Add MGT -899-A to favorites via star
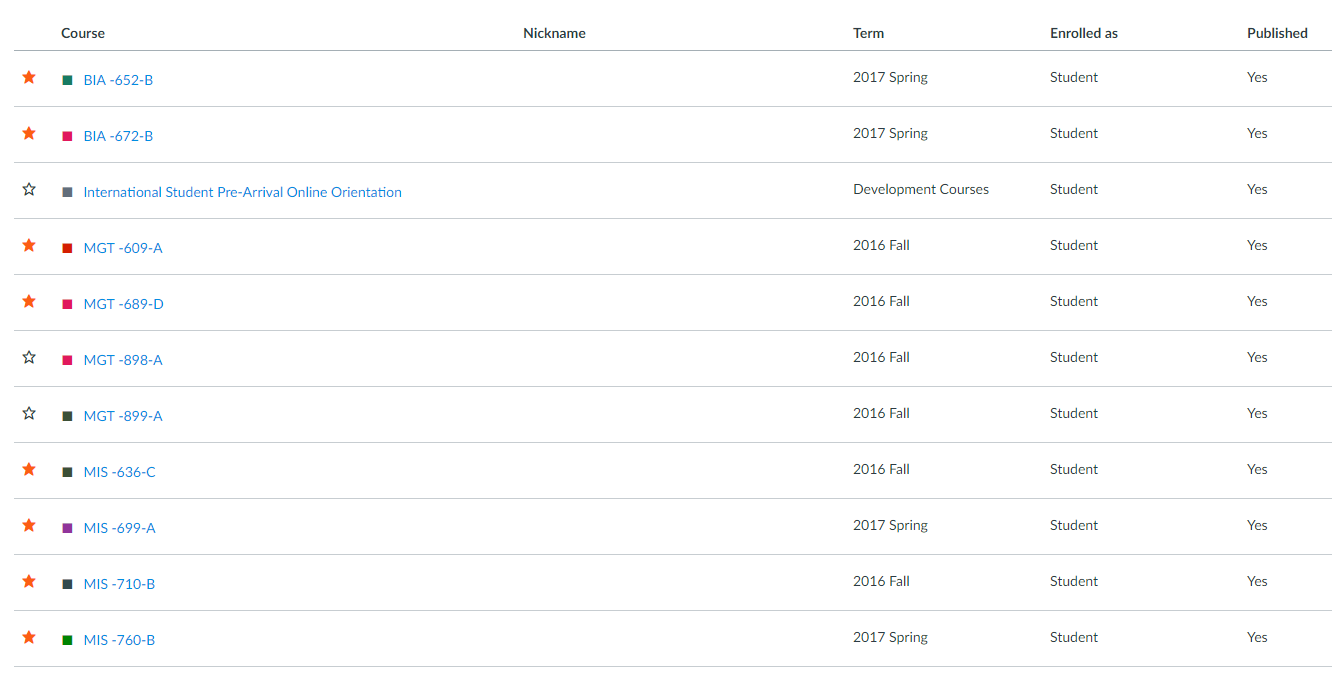This screenshot has width=1343, height=679. click(29, 413)
